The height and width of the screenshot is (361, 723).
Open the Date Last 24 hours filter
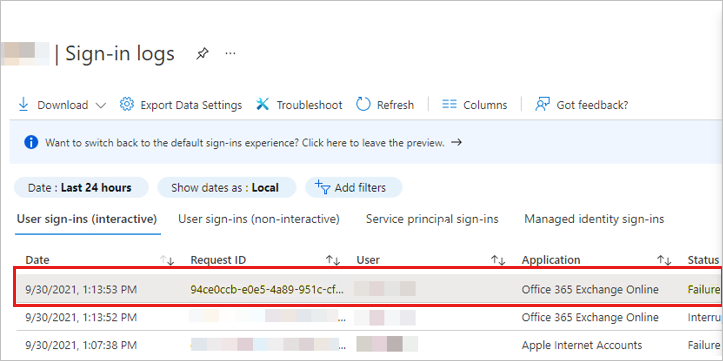(x=81, y=188)
